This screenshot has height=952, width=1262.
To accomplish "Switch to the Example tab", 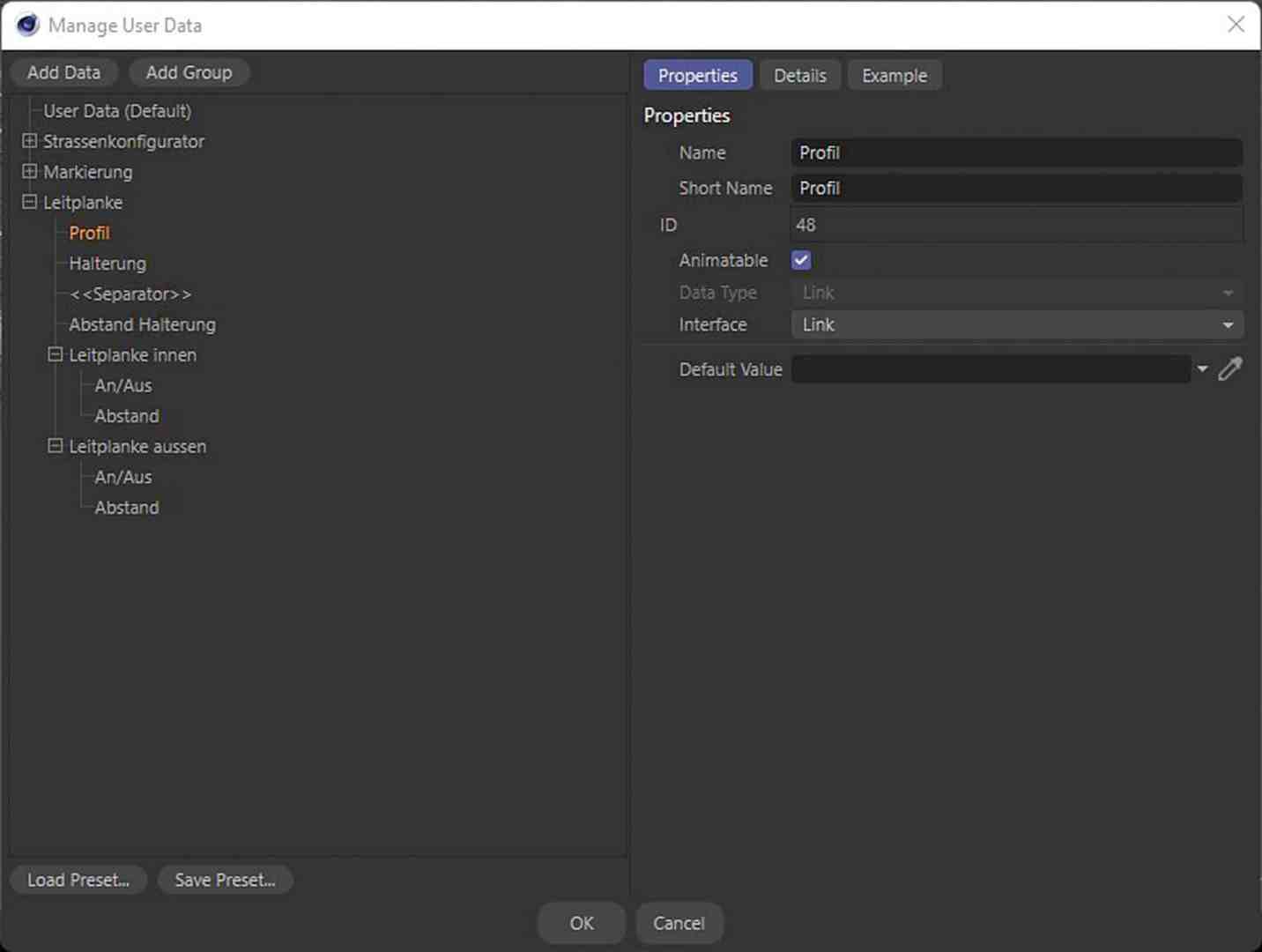I will click(x=895, y=75).
